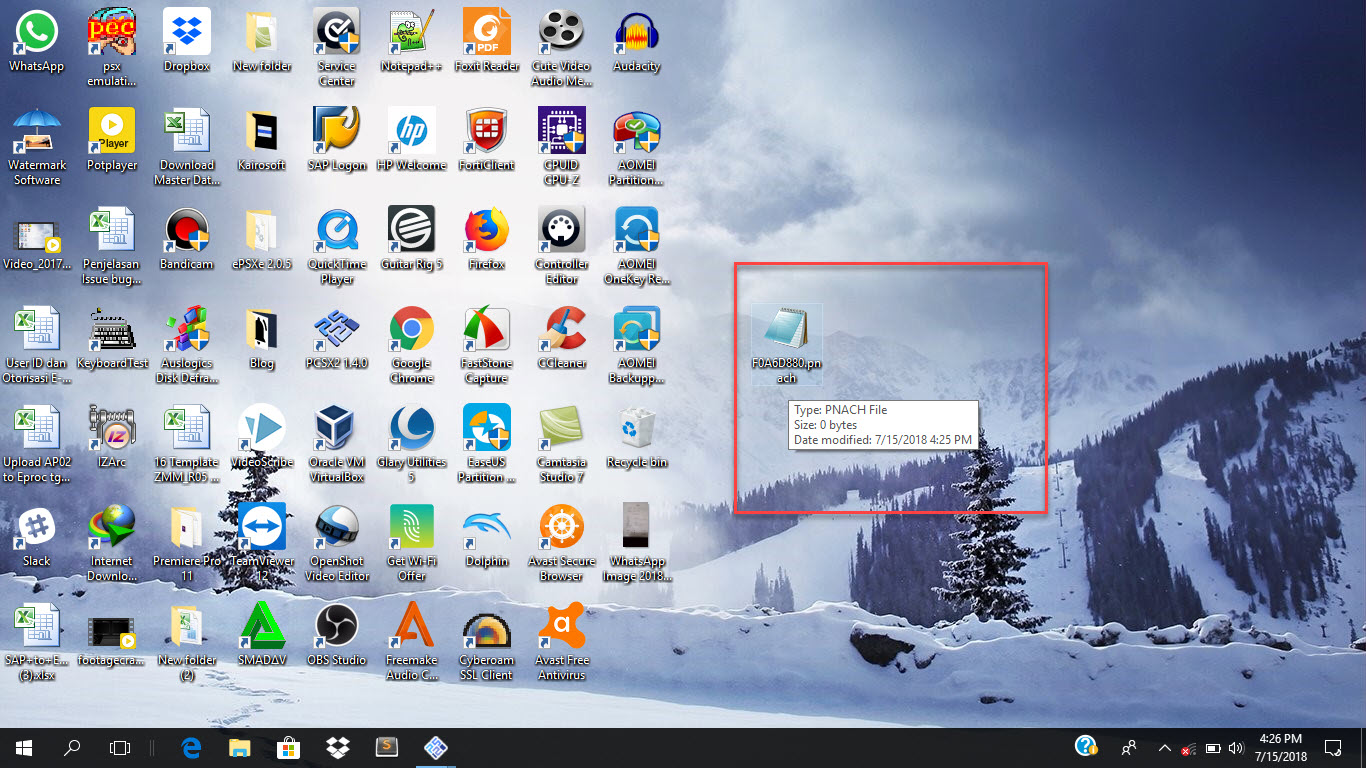Click the Potplayer shortcut
Screen dimensions: 1366x768
tap(112, 131)
